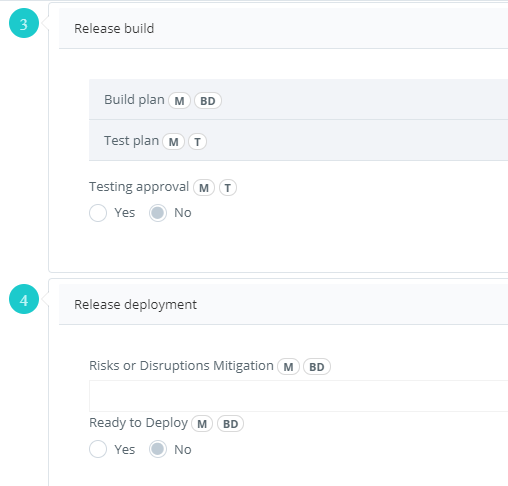The width and height of the screenshot is (508, 486).
Task: Click the T badge next to Test plan
Action: [x=197, y=142]
